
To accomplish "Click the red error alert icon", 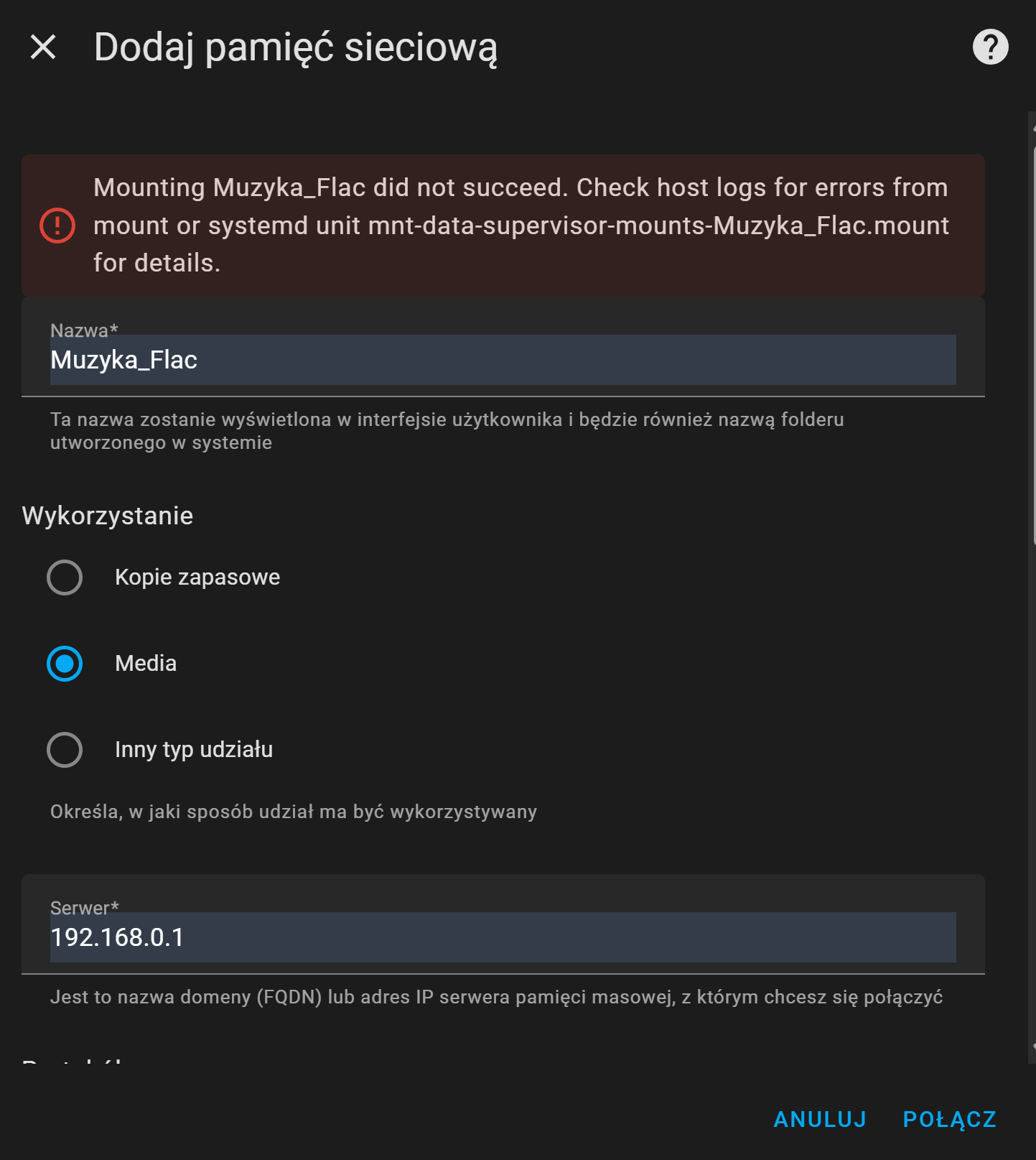I will (57, 226).
